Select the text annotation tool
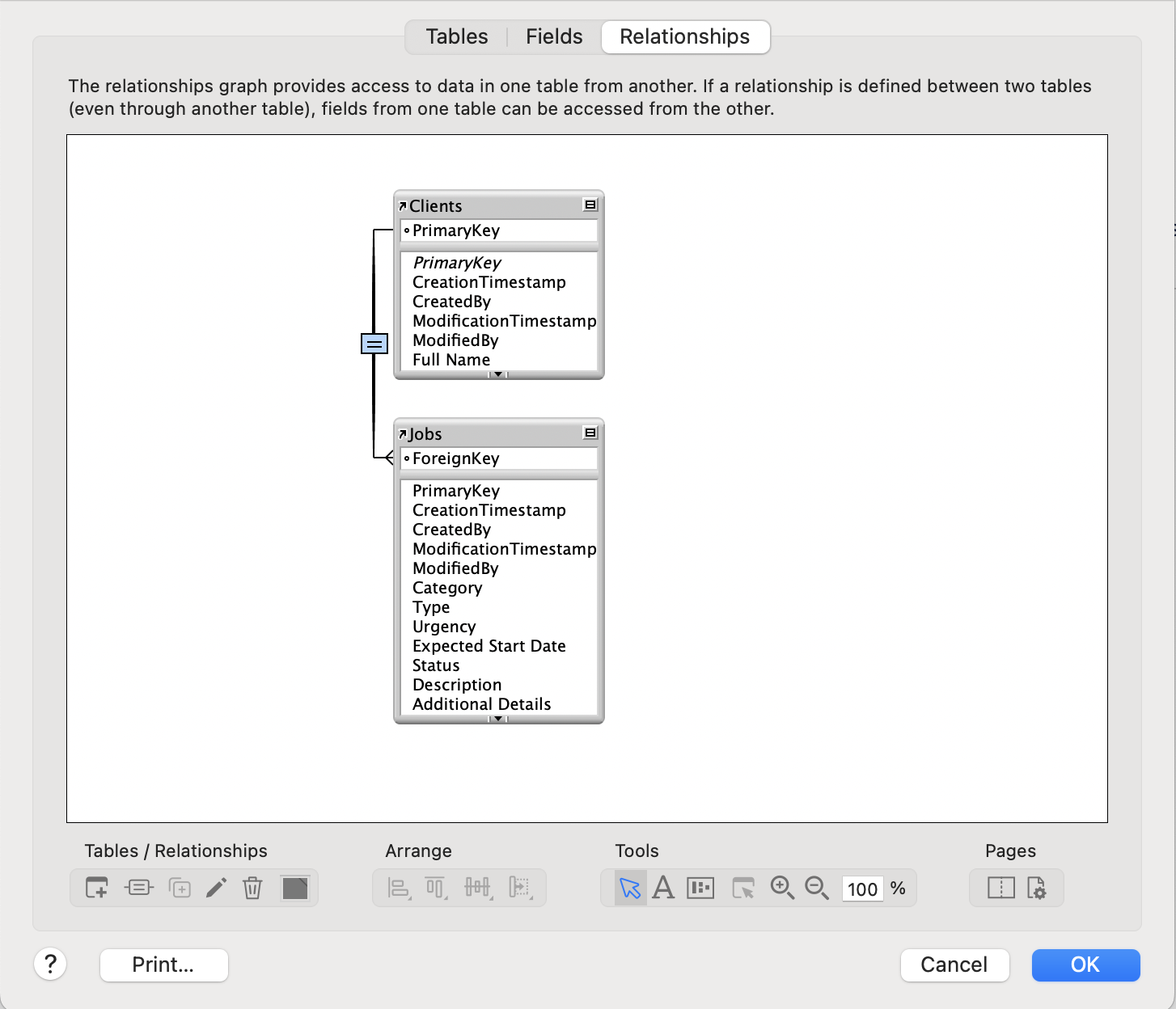Image resolution: width=1176 pixels, height=1009 pixels. (664, 887)
